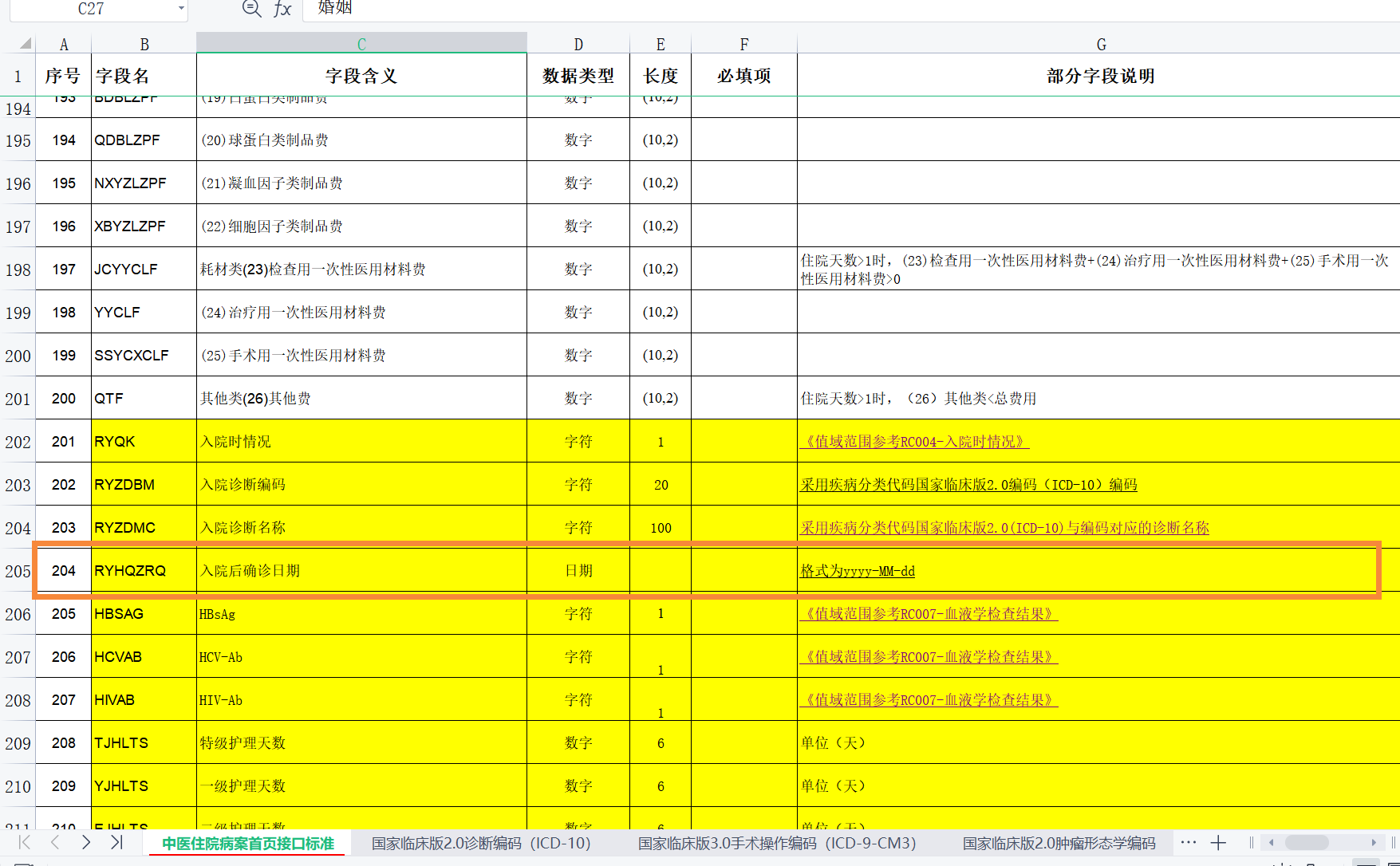Select cell (25)手术用一次性医用材料费

point(361,356)
